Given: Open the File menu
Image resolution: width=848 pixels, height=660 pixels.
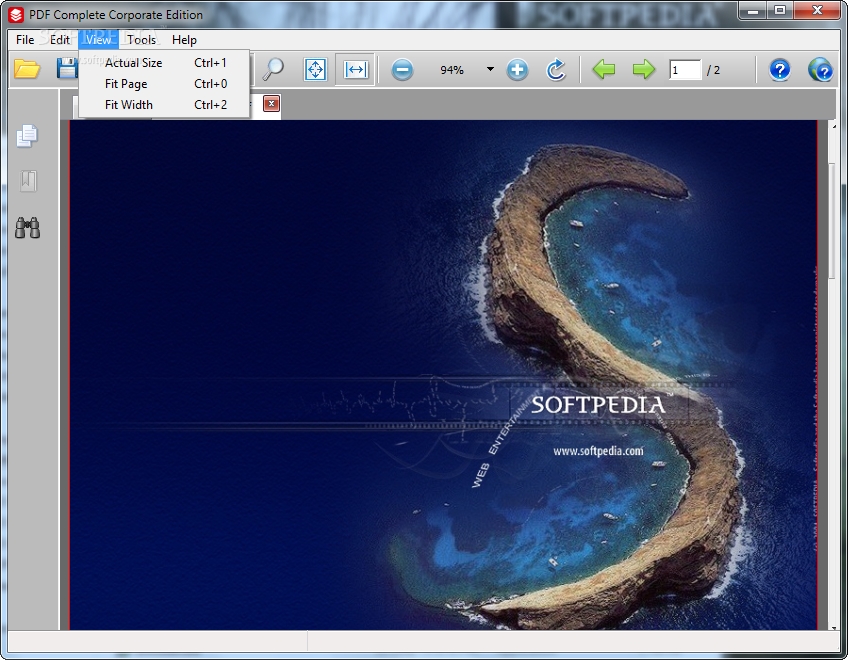Looking at the screenshot, I should coord(25,39).
